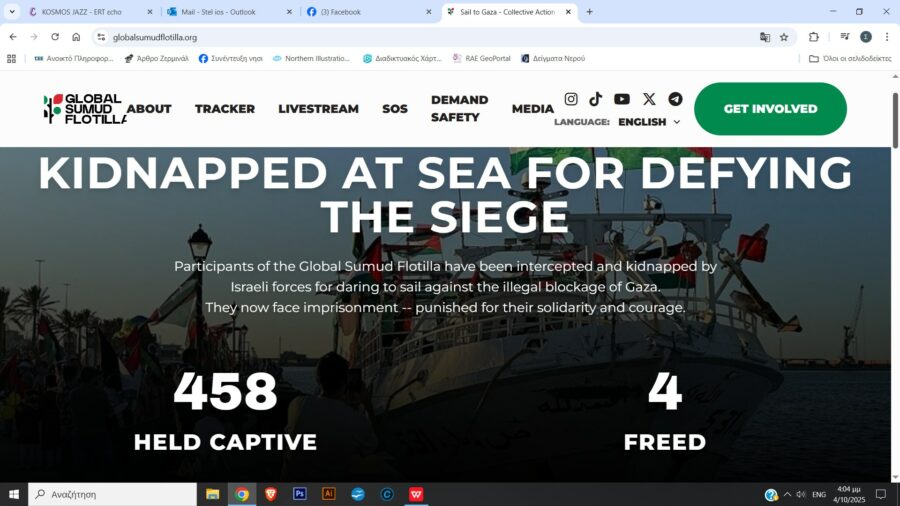This screenshot has height=506, width=900.
Task: Open the YouTube channel icon
Action: click(x=622, y=99)
